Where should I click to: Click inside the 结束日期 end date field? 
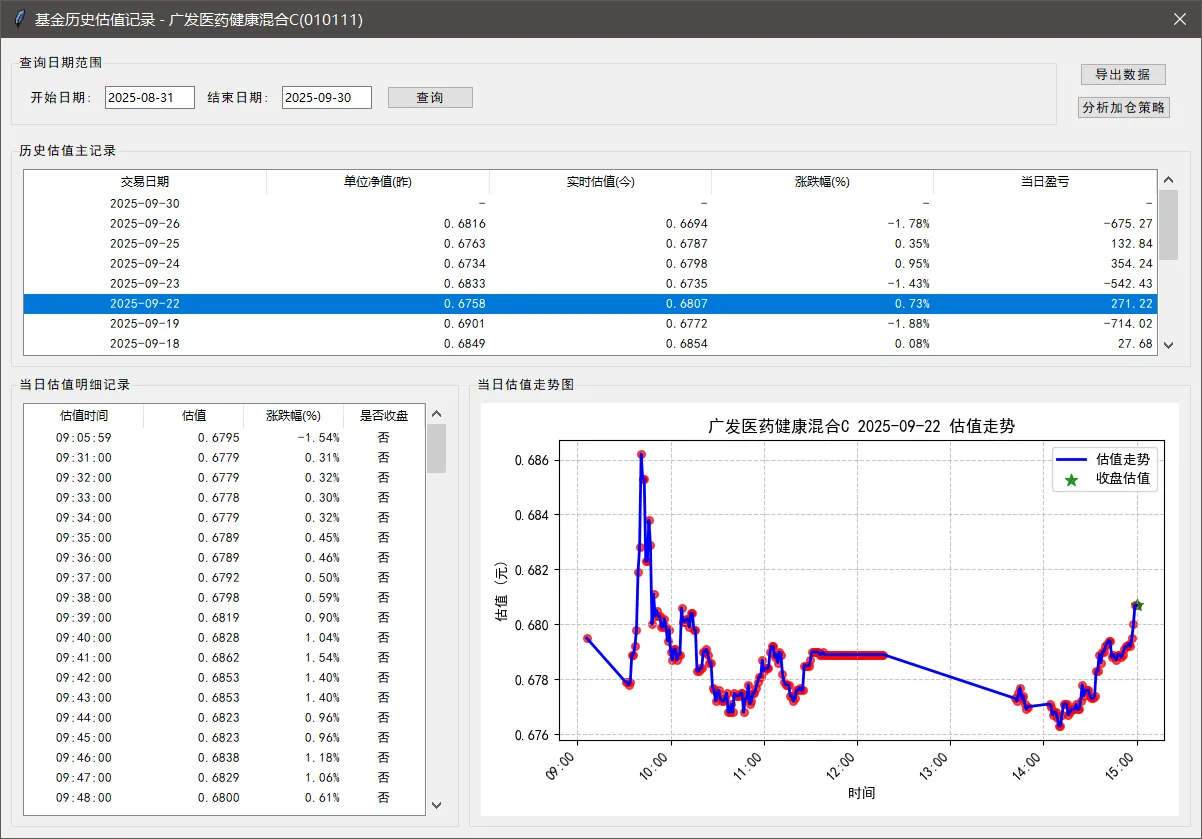(326, 97)
